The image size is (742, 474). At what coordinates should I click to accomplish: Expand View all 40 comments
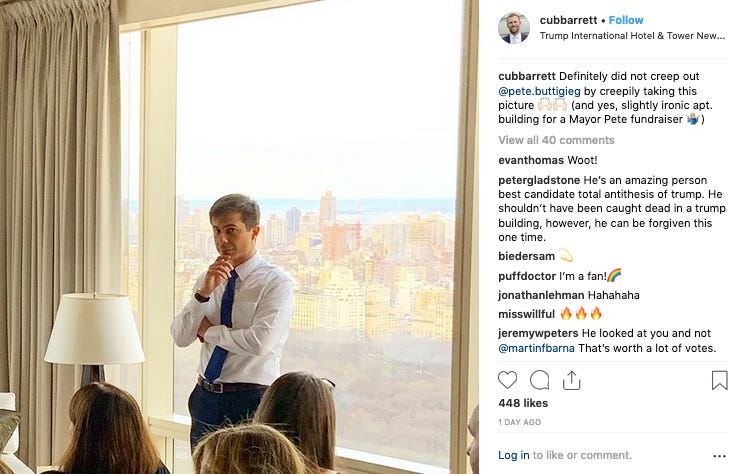pyautogui.click(x=556, y=140)
